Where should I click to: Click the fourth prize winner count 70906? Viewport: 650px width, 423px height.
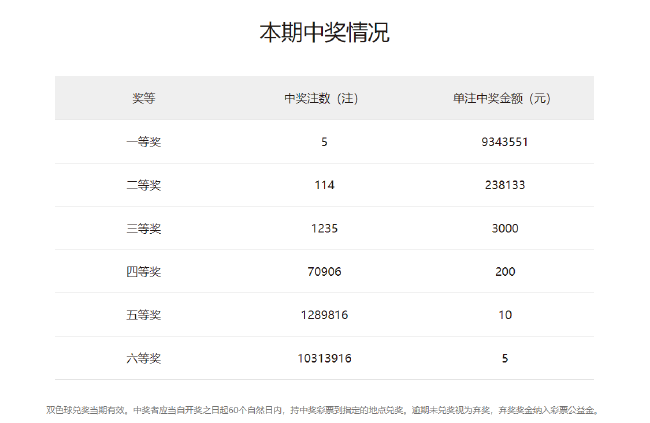tap(324, 271)
